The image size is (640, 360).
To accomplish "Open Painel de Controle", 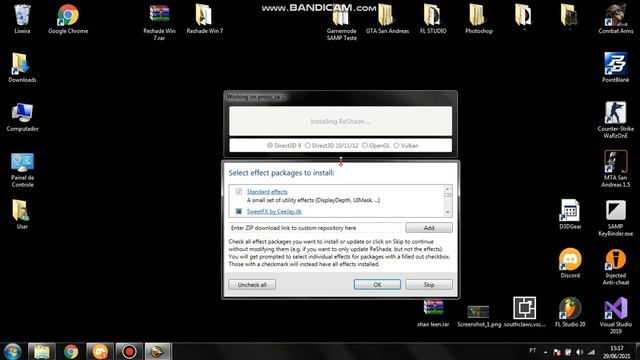I will [x=22, y=169].
